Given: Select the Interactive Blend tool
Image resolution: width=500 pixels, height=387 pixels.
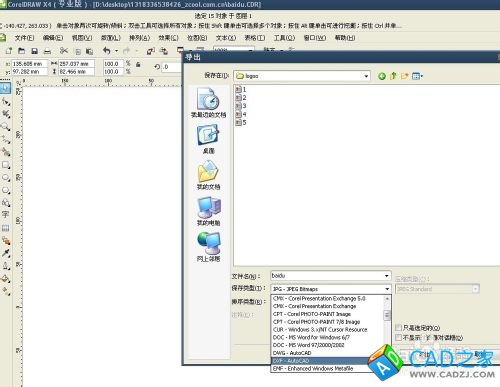Looking at the screenshot, I should click(x=6, y=240).
